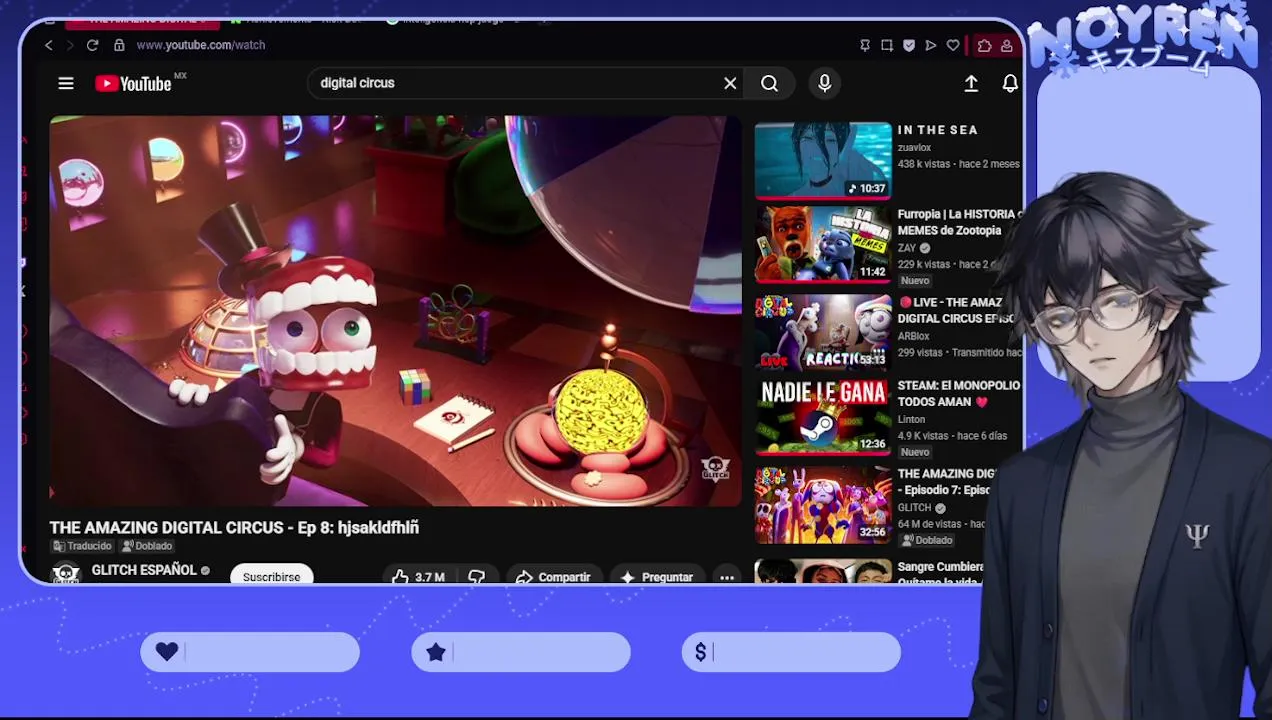
Task: Open the 'NADIE LE GANA' Steam thumbnail
Action: 823,417
